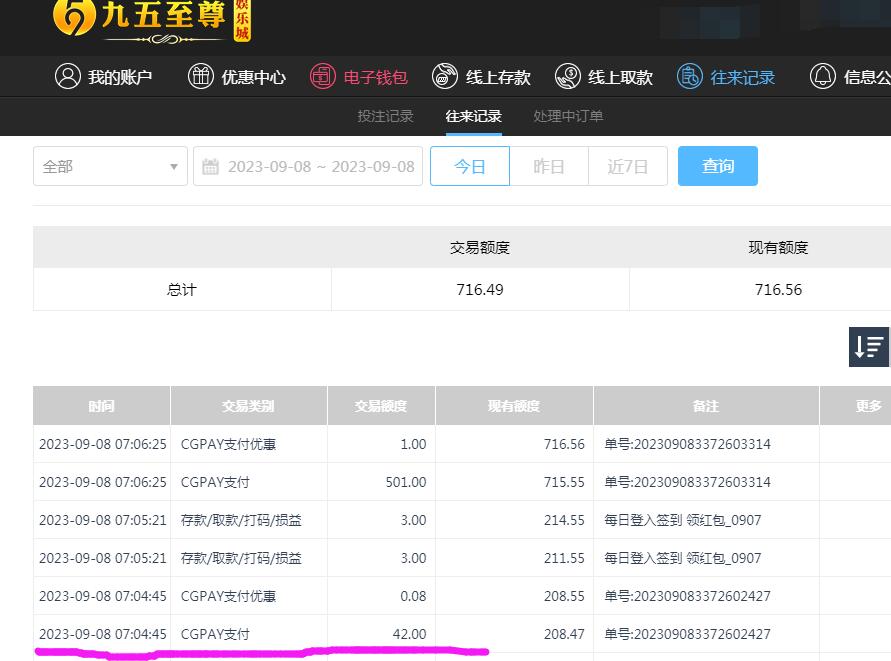The width and height of the screenshot is (891, 661).
Task: Open 线上存款 deposit icon
Action: [445, 77]
